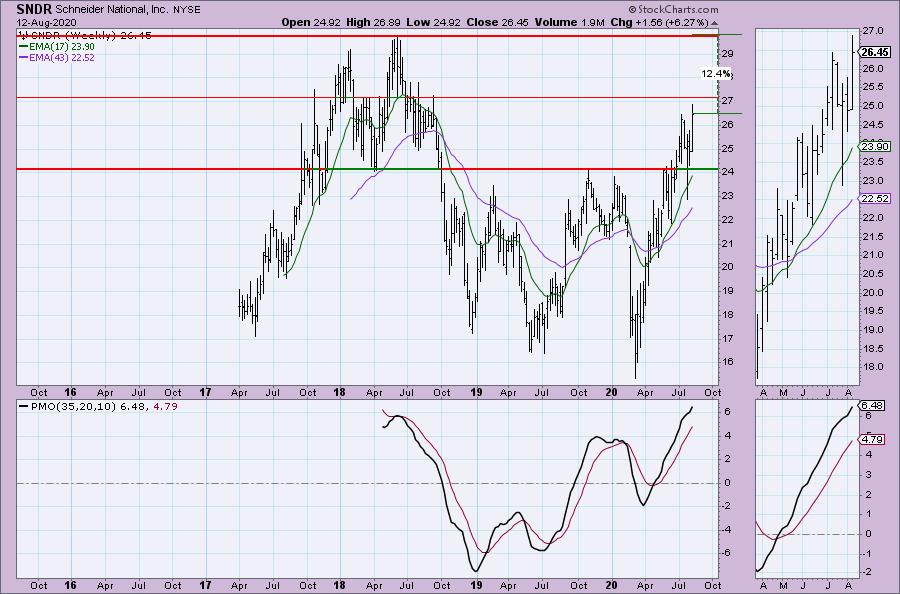This screenshot has height=594, width=900.
Task: Click the 27.0 label on zoom panel axis
Action: click(x=872, y=30)
